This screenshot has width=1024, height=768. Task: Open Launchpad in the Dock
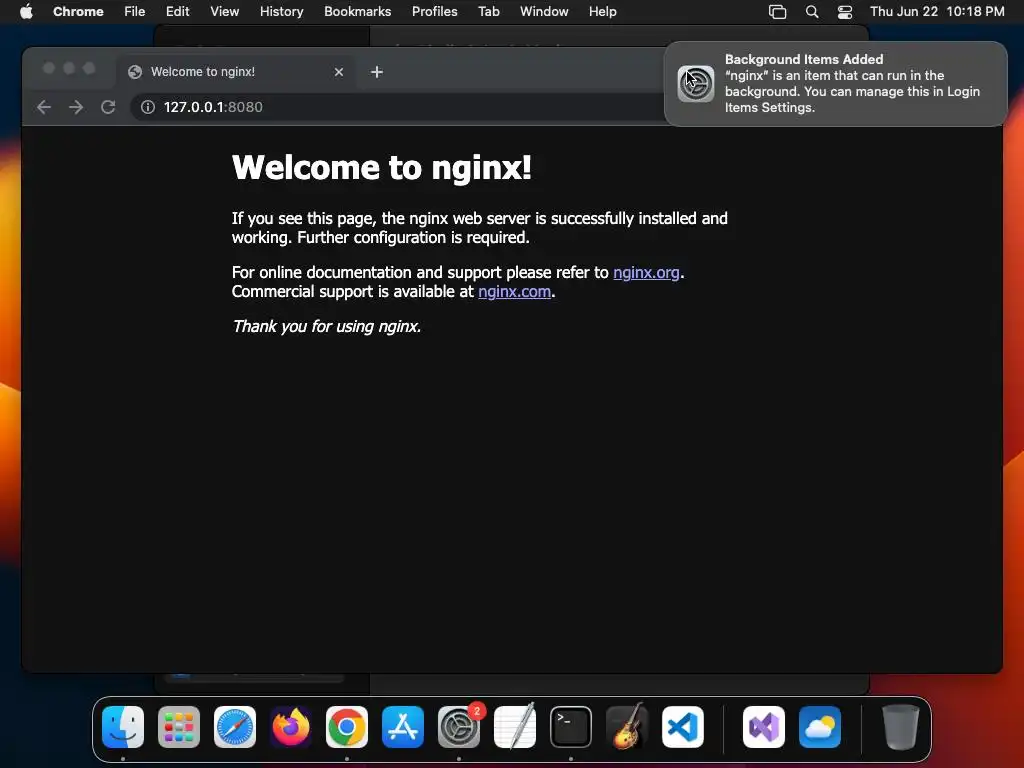pyautogui.click(x=179, y=727)
